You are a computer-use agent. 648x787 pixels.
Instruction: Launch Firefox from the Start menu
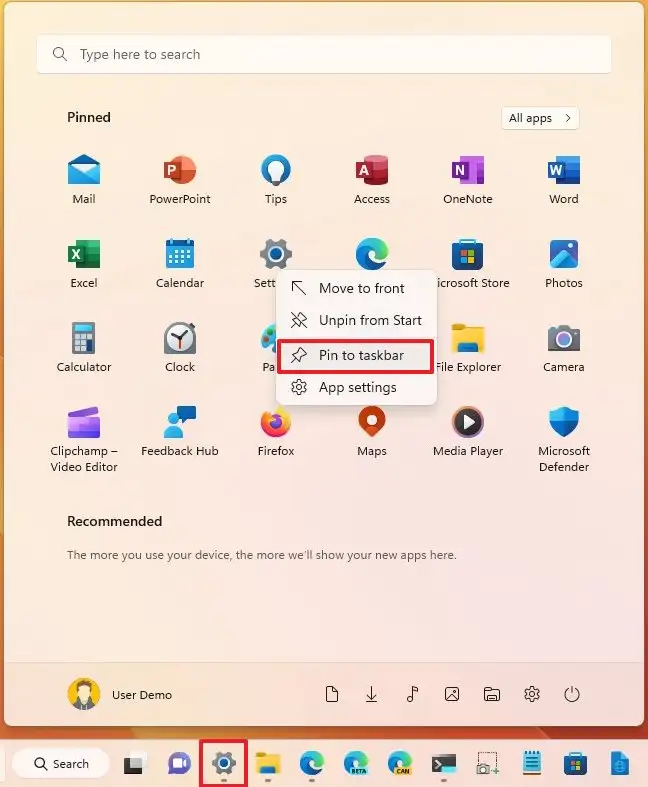(276, 432)
